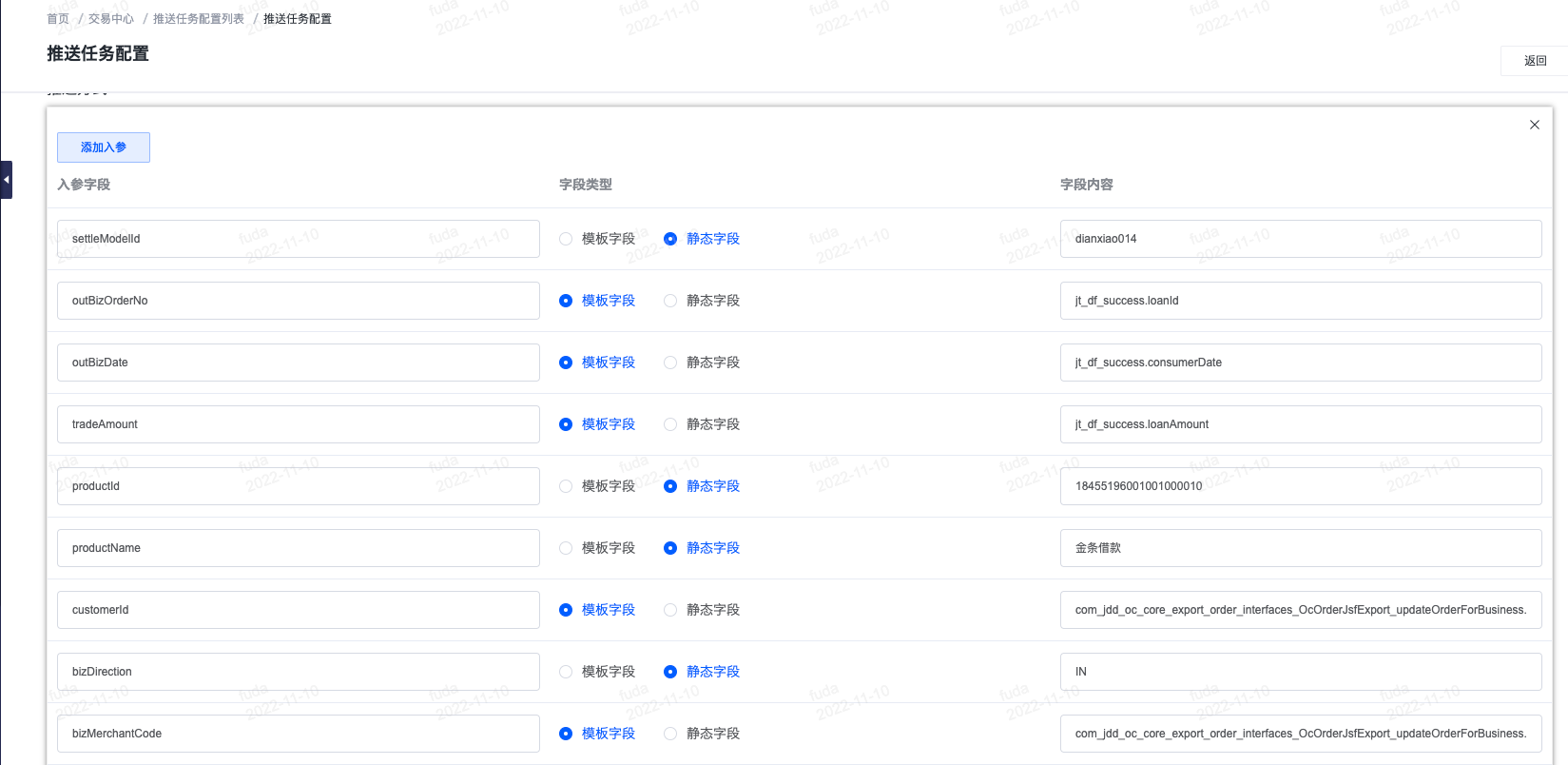Close the parameter dialog with X icon
The height and width of the screenshot is (765, 1568).
[1534, 125]
